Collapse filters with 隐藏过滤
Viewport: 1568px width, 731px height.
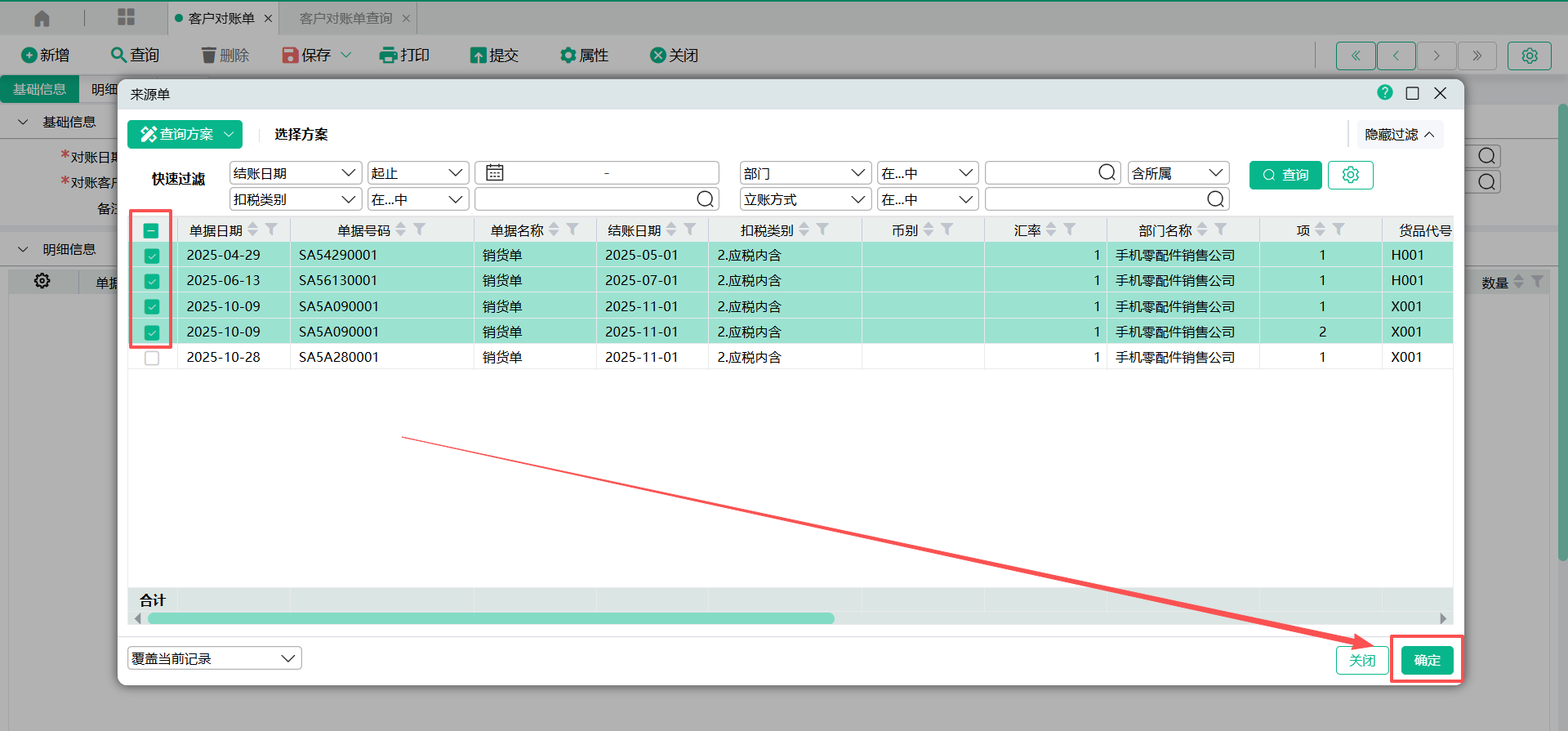point(1399,135)
